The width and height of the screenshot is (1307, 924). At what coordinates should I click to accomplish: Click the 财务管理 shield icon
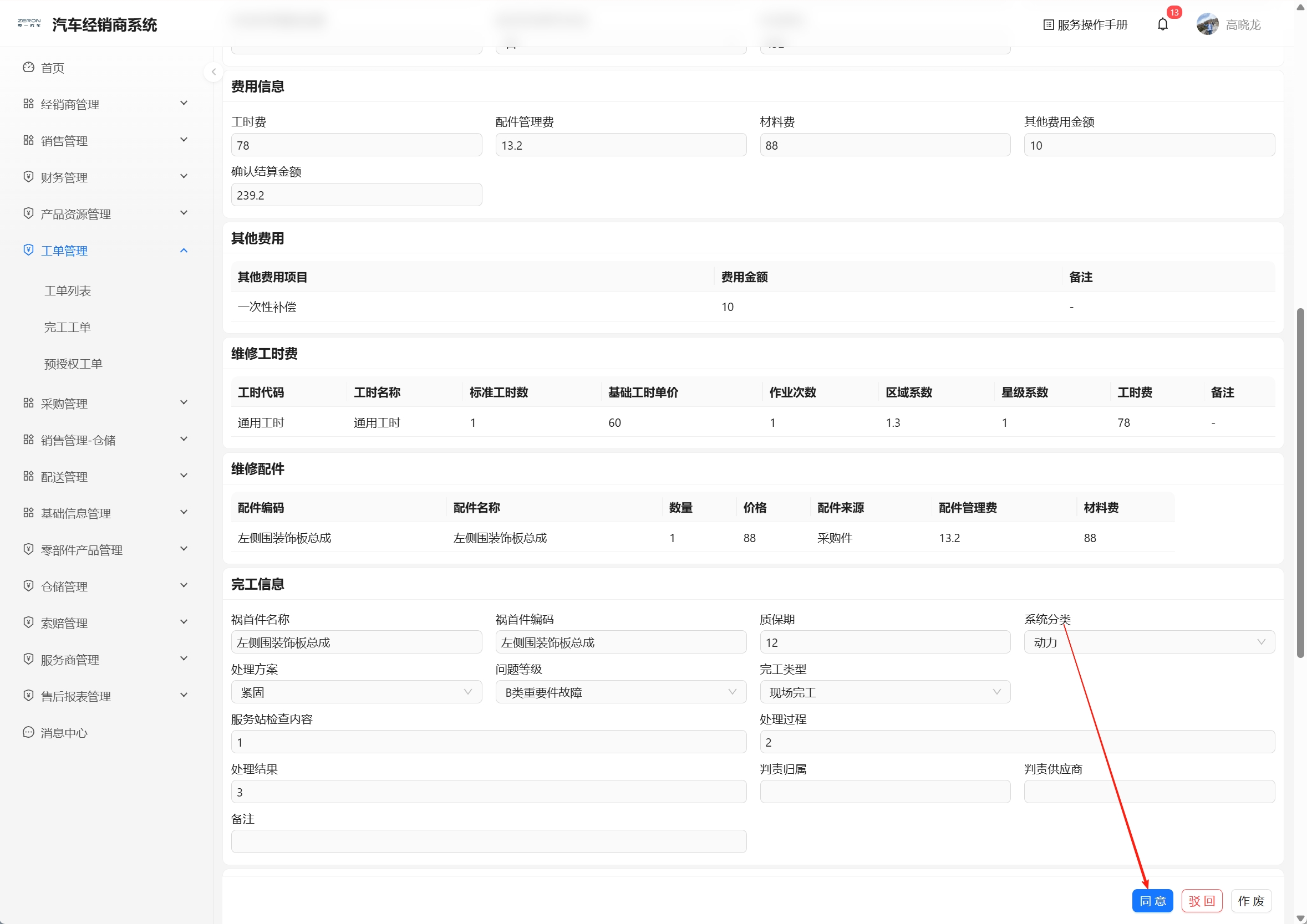coord(28,176)
